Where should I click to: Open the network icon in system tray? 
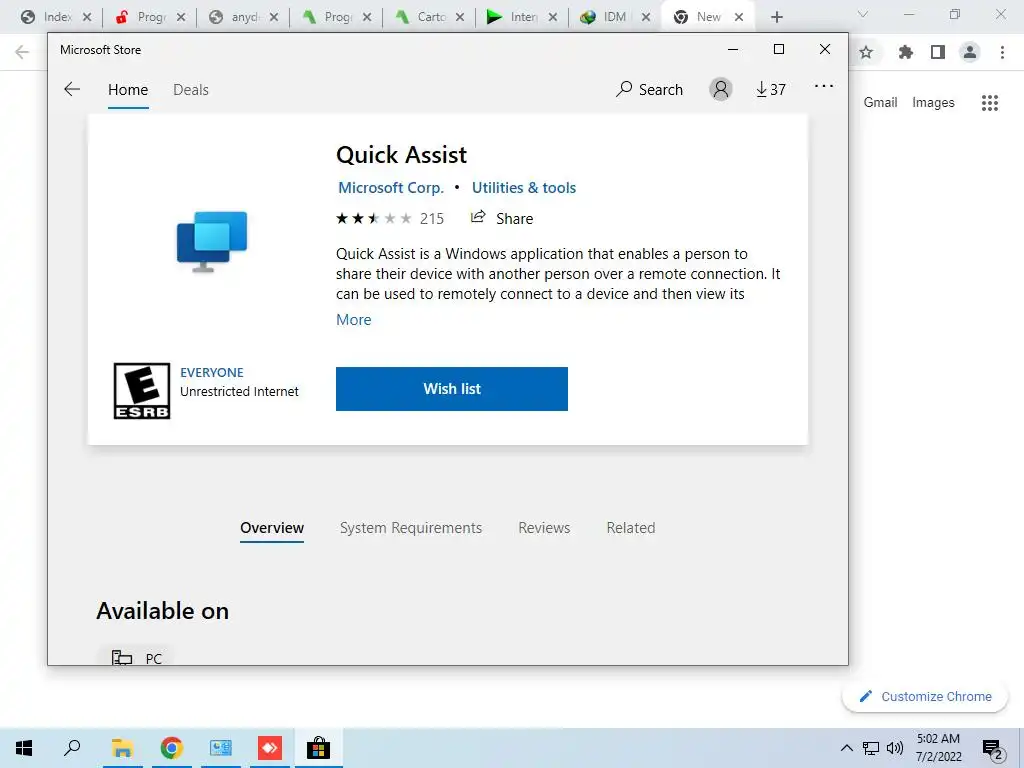pos(871,748)
